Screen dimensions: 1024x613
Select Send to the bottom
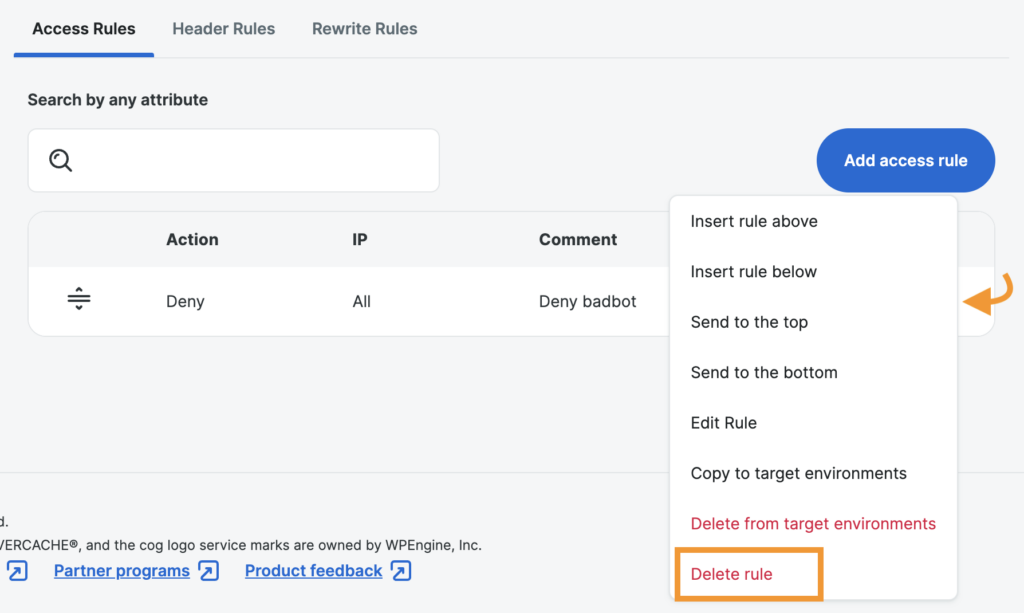click(764, 372)
